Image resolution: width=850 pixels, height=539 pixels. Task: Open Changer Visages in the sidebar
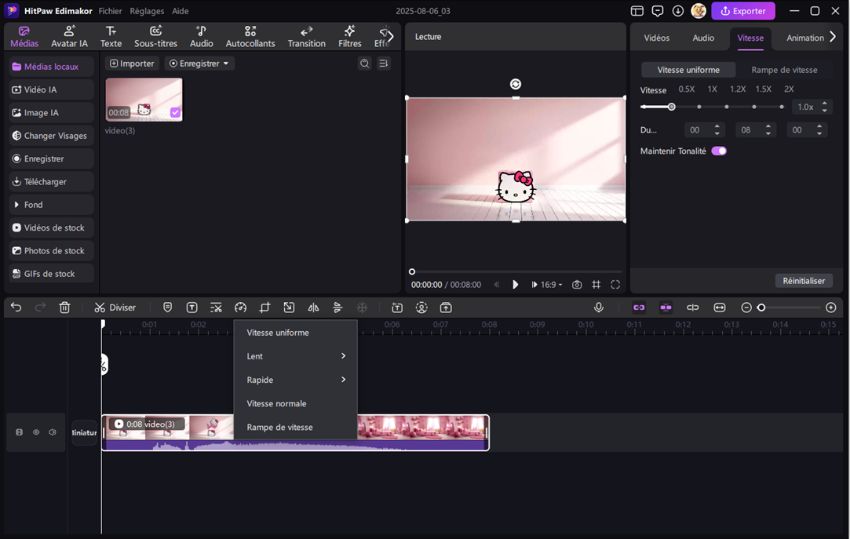click(x=51, y=136)
